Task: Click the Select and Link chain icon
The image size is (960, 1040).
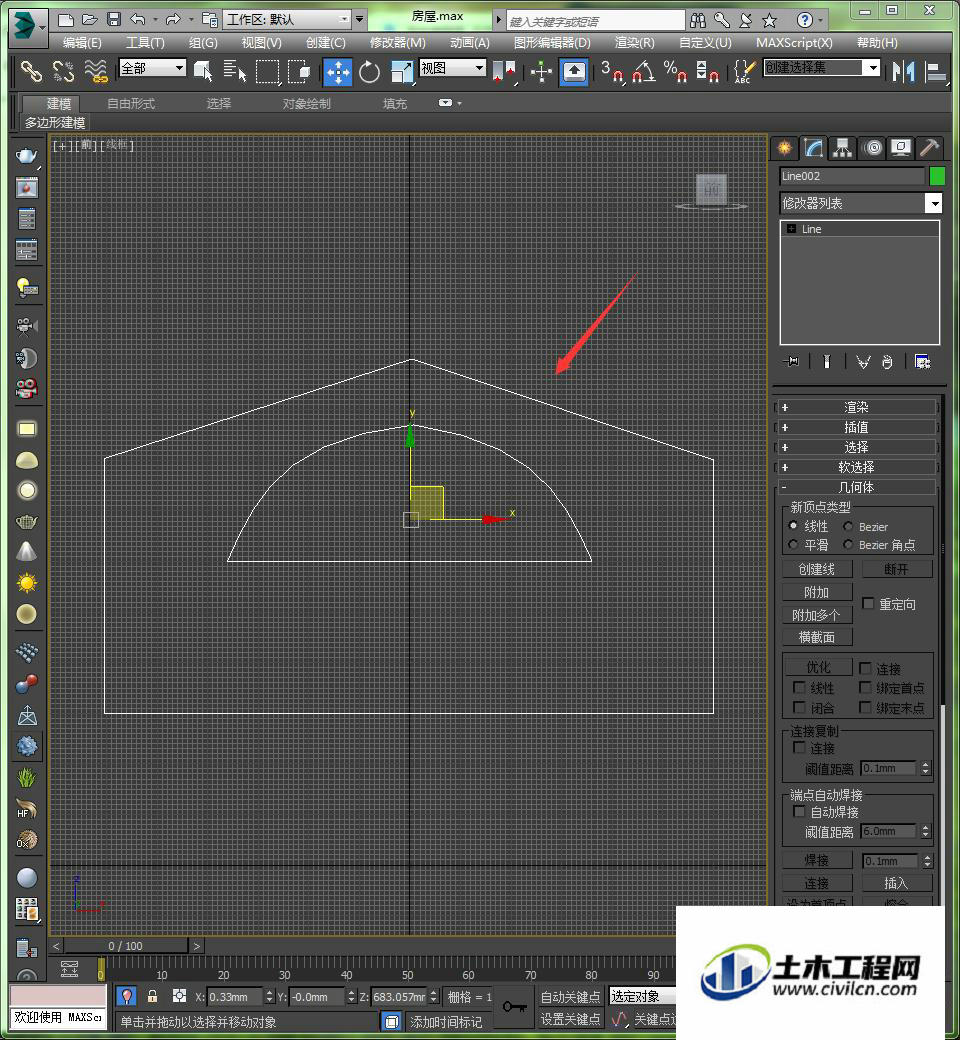Action: tap(31, 71)
